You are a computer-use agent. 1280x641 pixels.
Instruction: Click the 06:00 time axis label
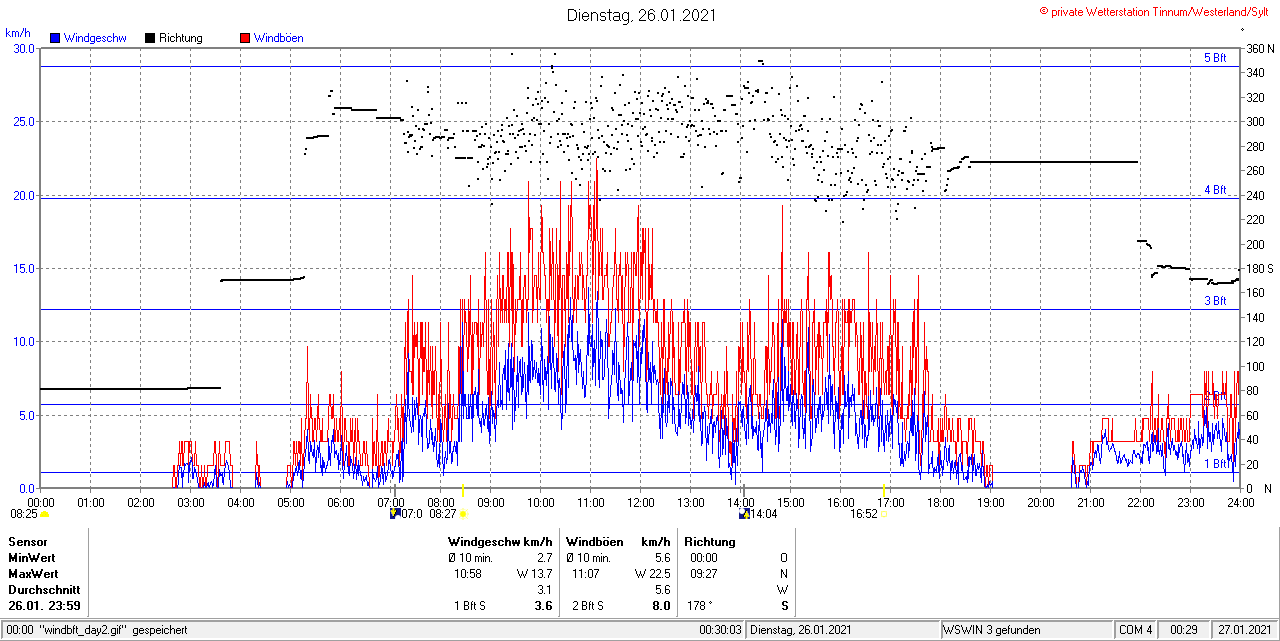pyautogui.click(x=341, y=502)
